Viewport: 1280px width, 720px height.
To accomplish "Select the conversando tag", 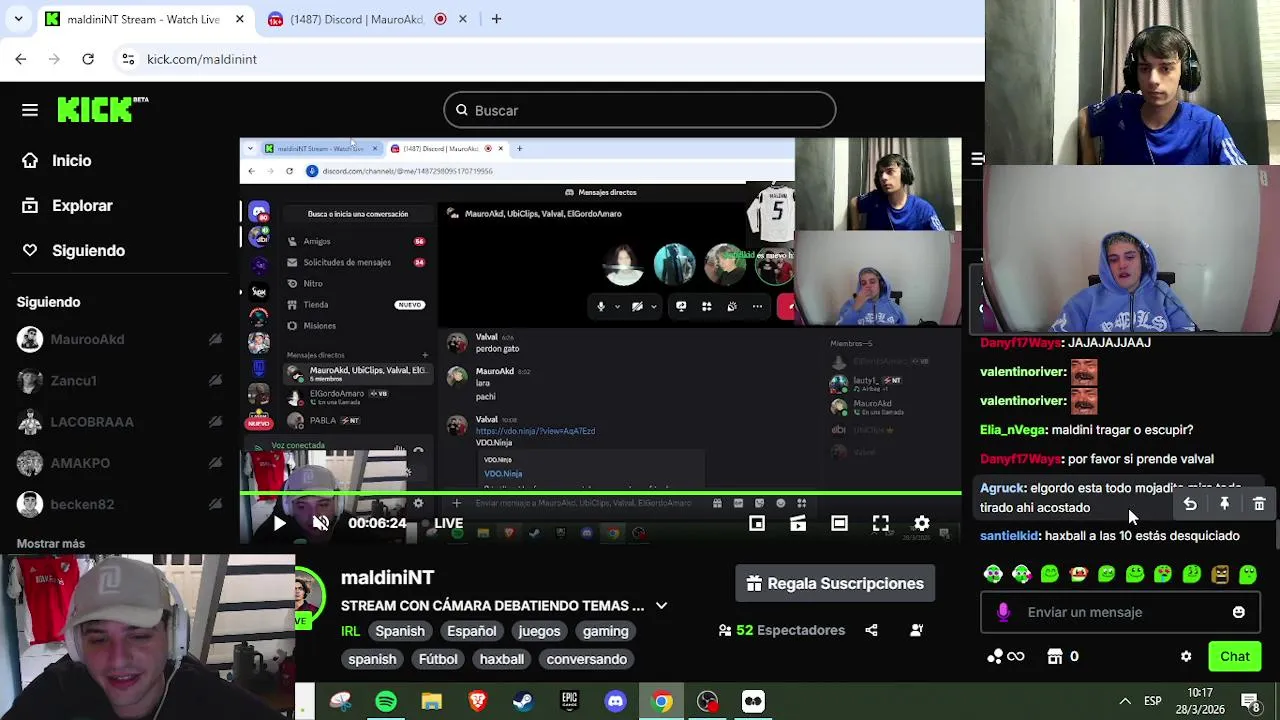I will [x=587, y=659].
